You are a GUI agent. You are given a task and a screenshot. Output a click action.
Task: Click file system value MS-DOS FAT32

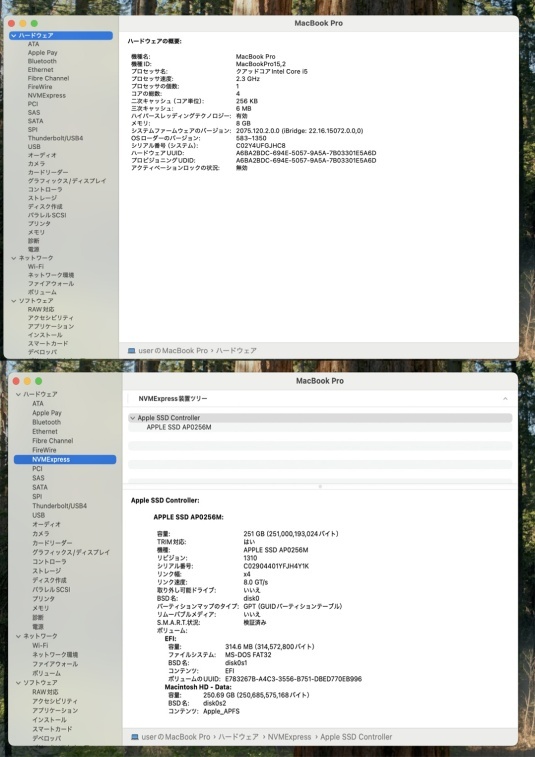[x=248, y=655]
